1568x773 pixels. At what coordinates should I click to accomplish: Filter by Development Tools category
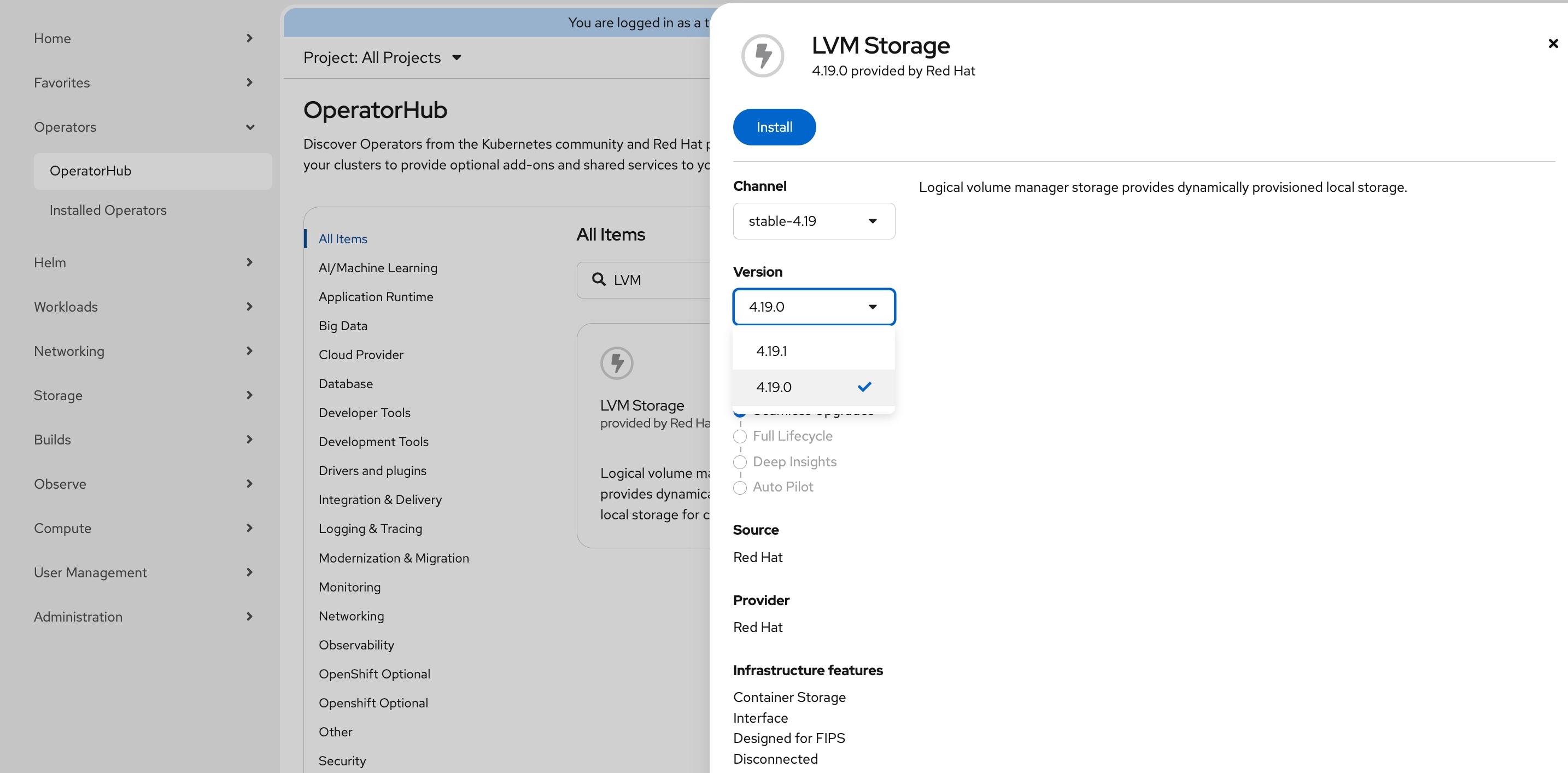pyautogui.click(x=373, y=442)
